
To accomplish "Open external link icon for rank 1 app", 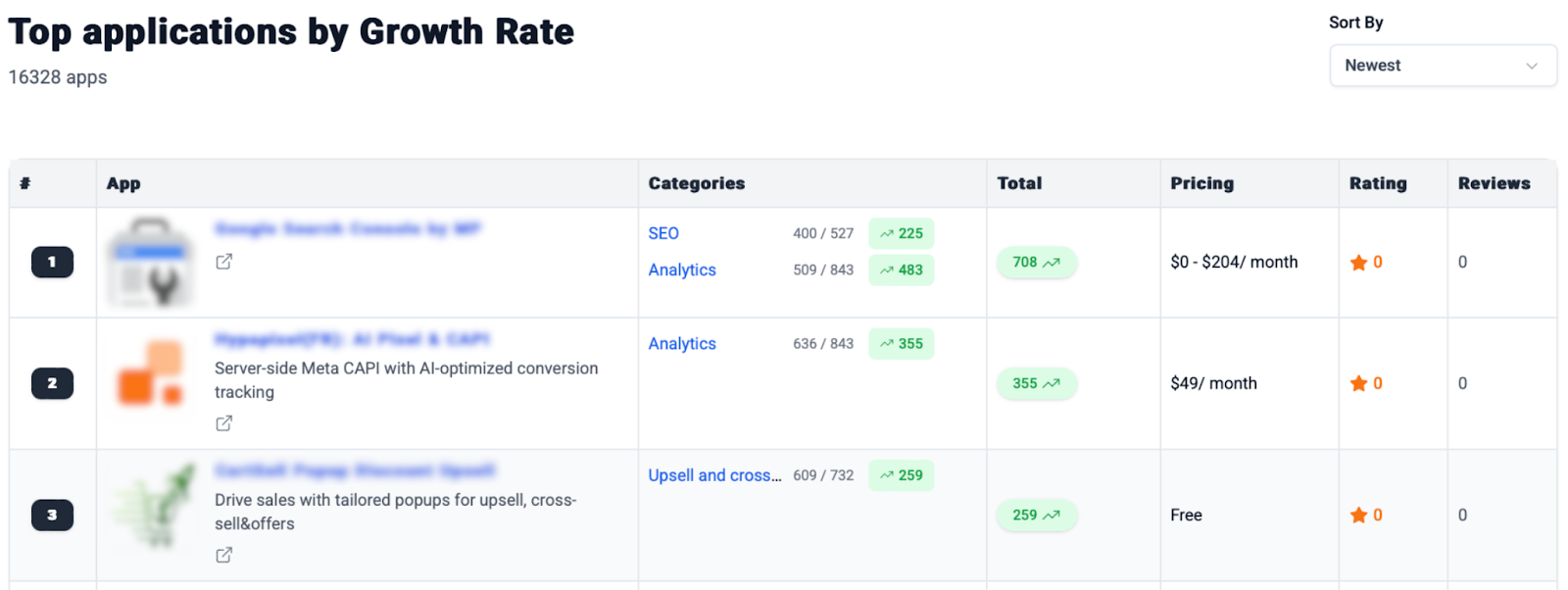I will click(x=224, y=262).
